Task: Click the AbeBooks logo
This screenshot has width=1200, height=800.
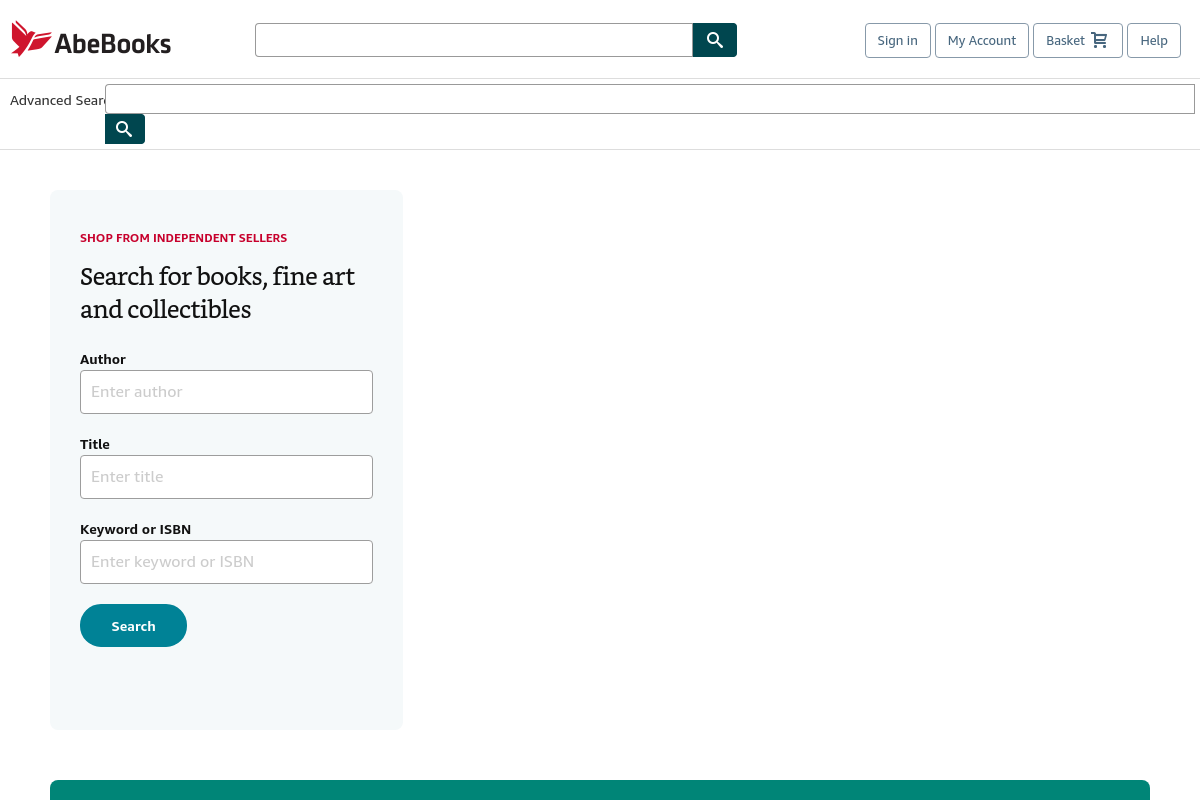Action: point(91,40)
